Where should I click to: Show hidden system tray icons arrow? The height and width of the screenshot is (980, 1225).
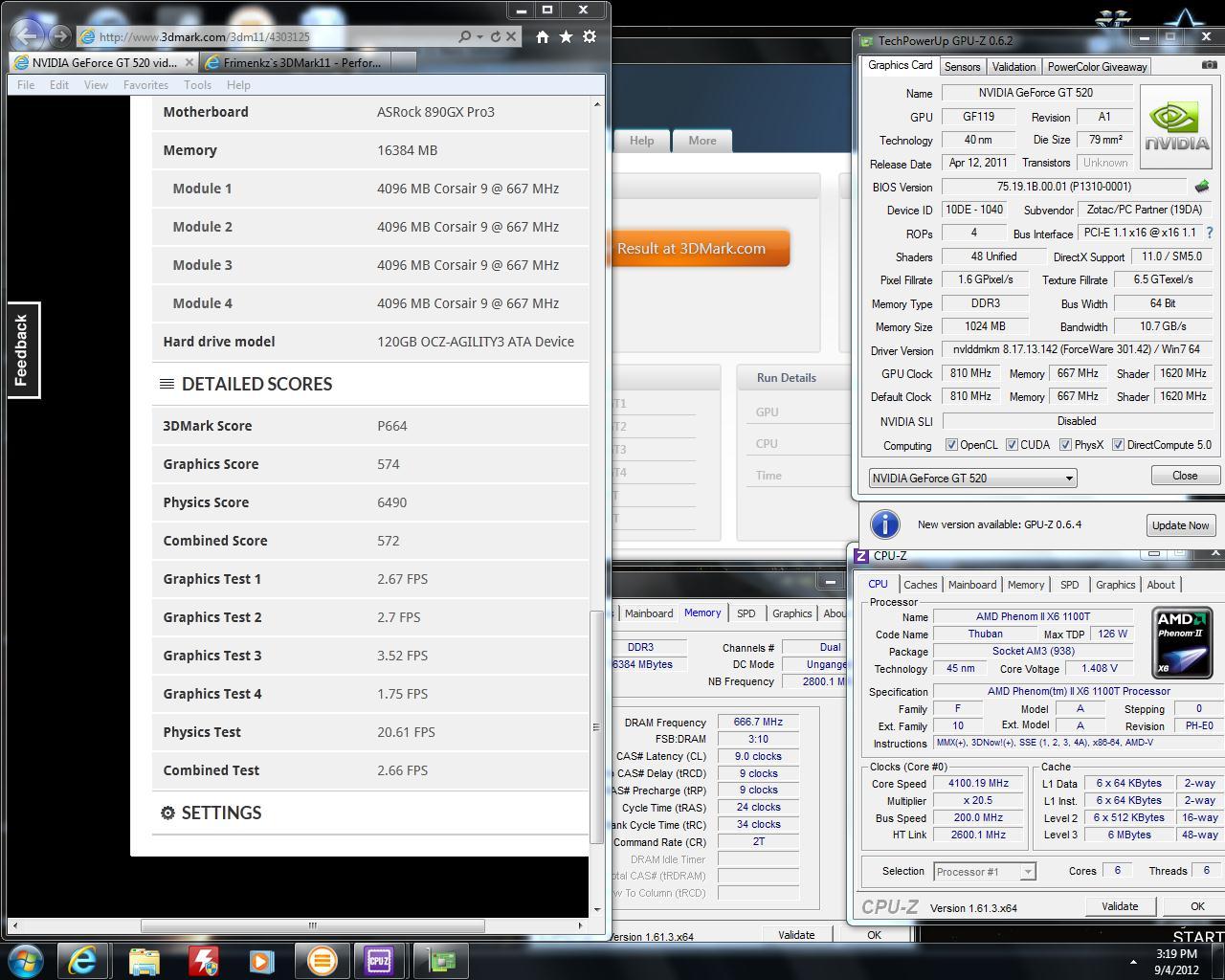1133,962
